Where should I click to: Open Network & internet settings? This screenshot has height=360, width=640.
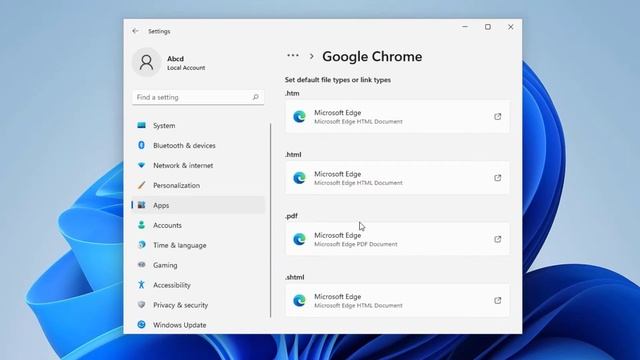[198, 165]
